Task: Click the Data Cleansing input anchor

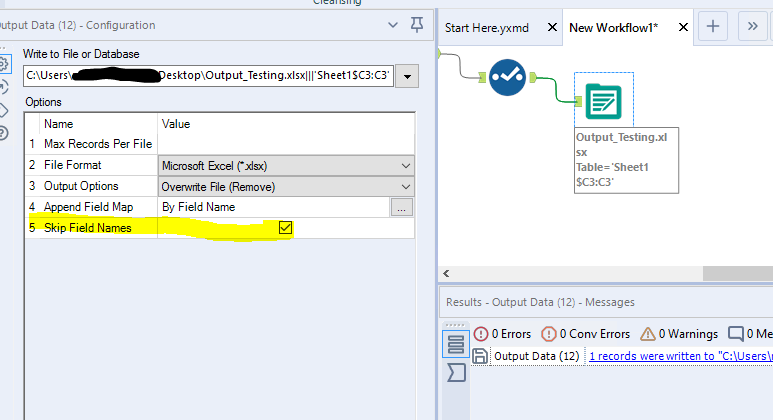Action: pos(482,77)
